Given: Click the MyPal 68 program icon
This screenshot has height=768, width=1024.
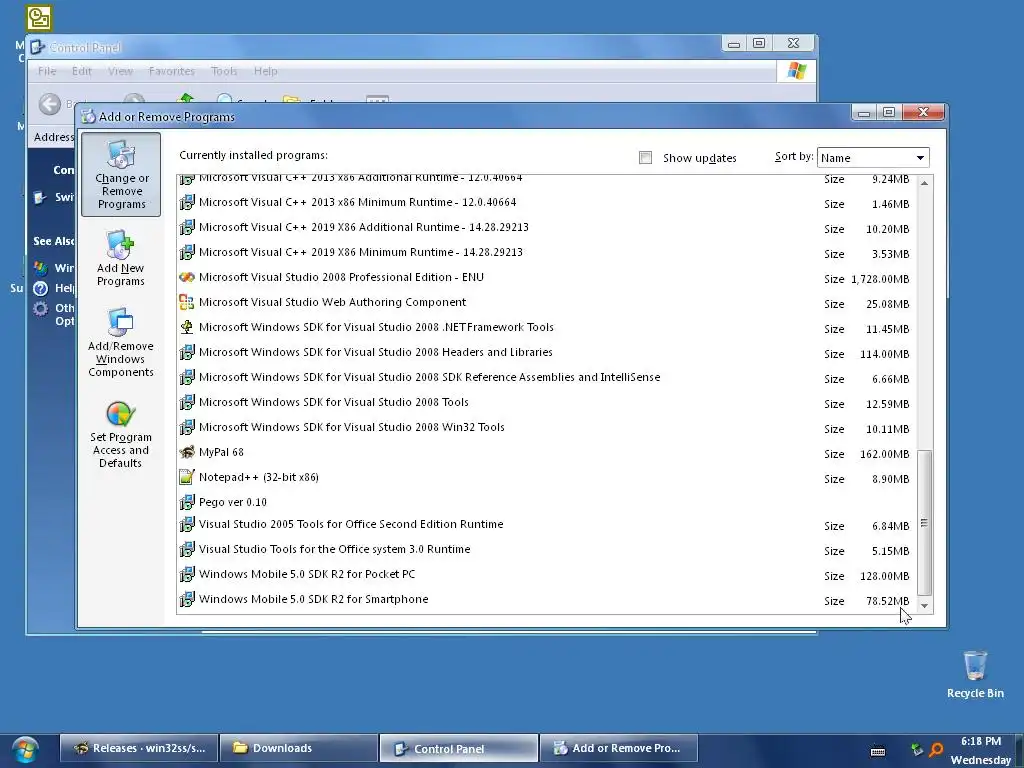Looking at the screenshot, I should pos(187,452).
